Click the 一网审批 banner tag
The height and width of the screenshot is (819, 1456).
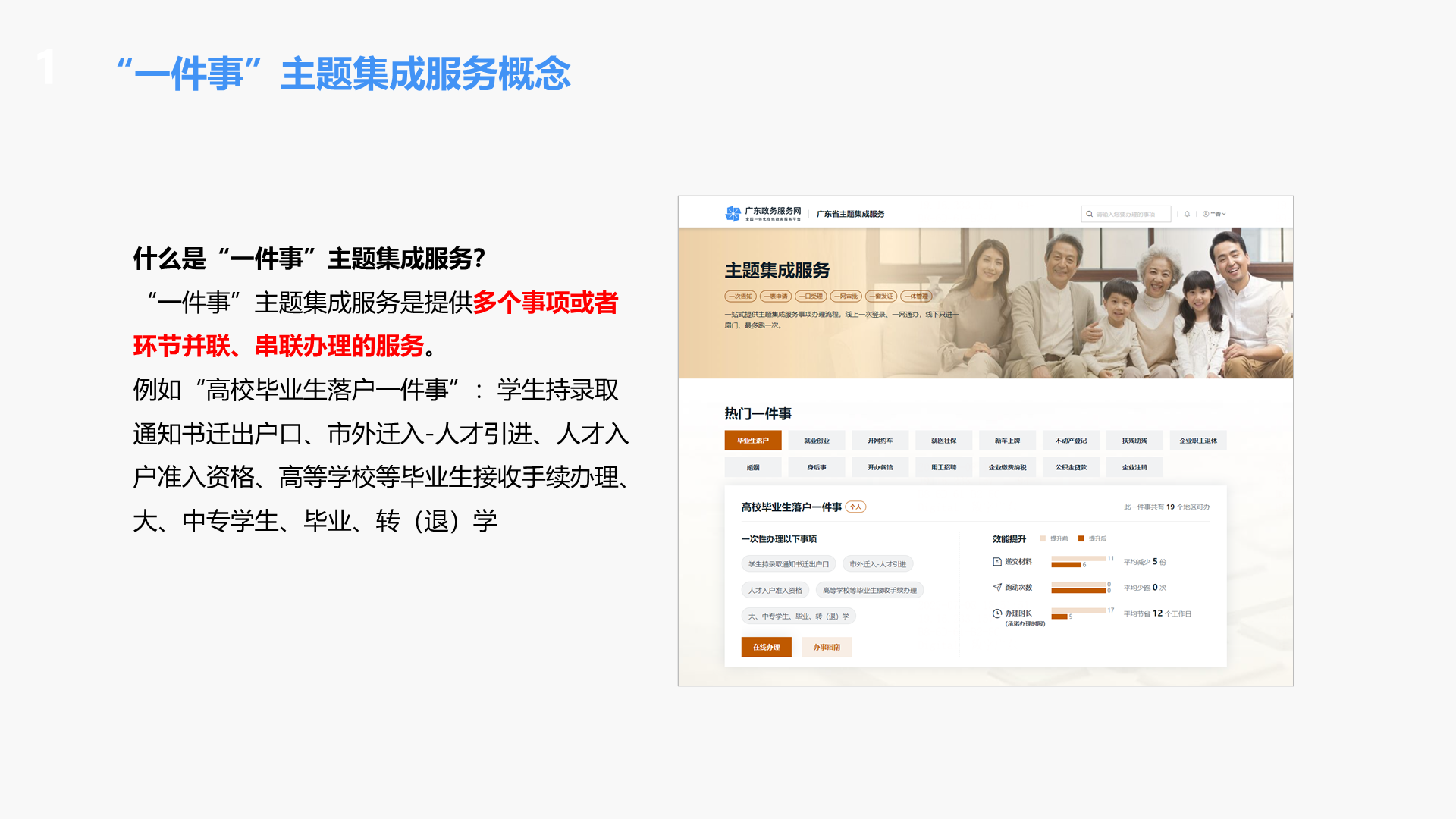click(846, 297)
